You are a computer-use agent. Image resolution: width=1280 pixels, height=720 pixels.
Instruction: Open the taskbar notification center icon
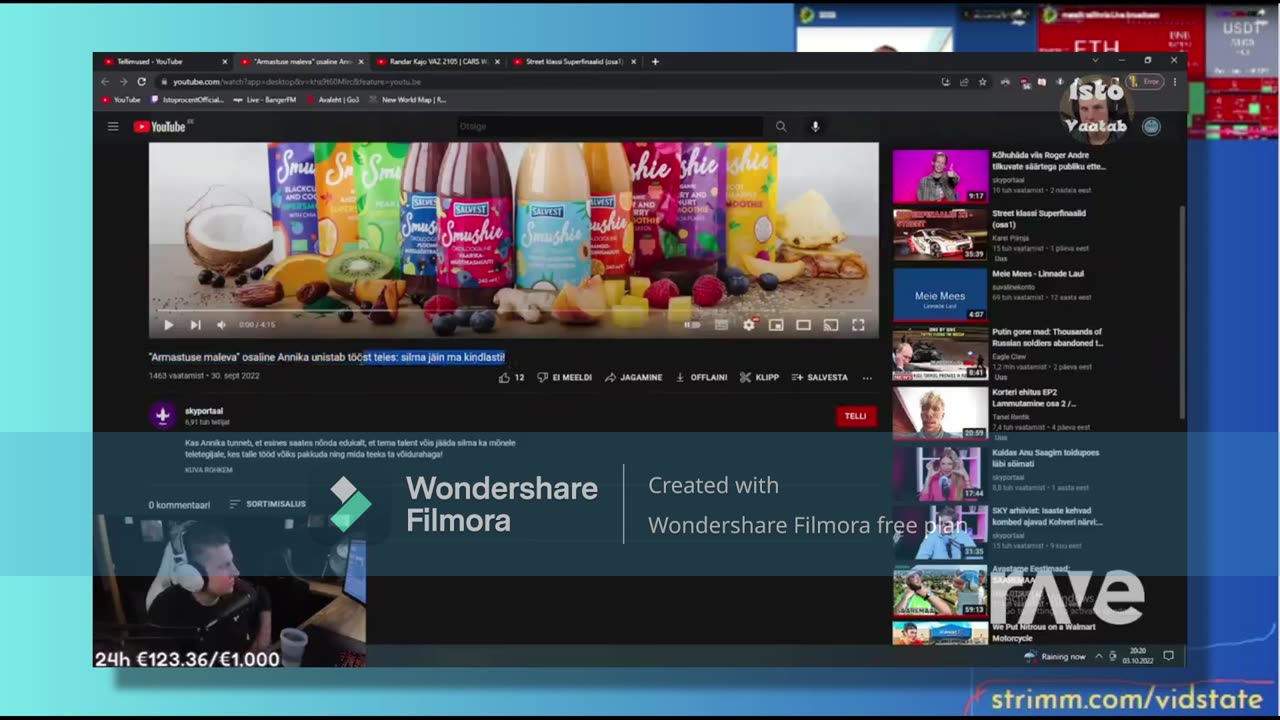(x=1168, y=657)
